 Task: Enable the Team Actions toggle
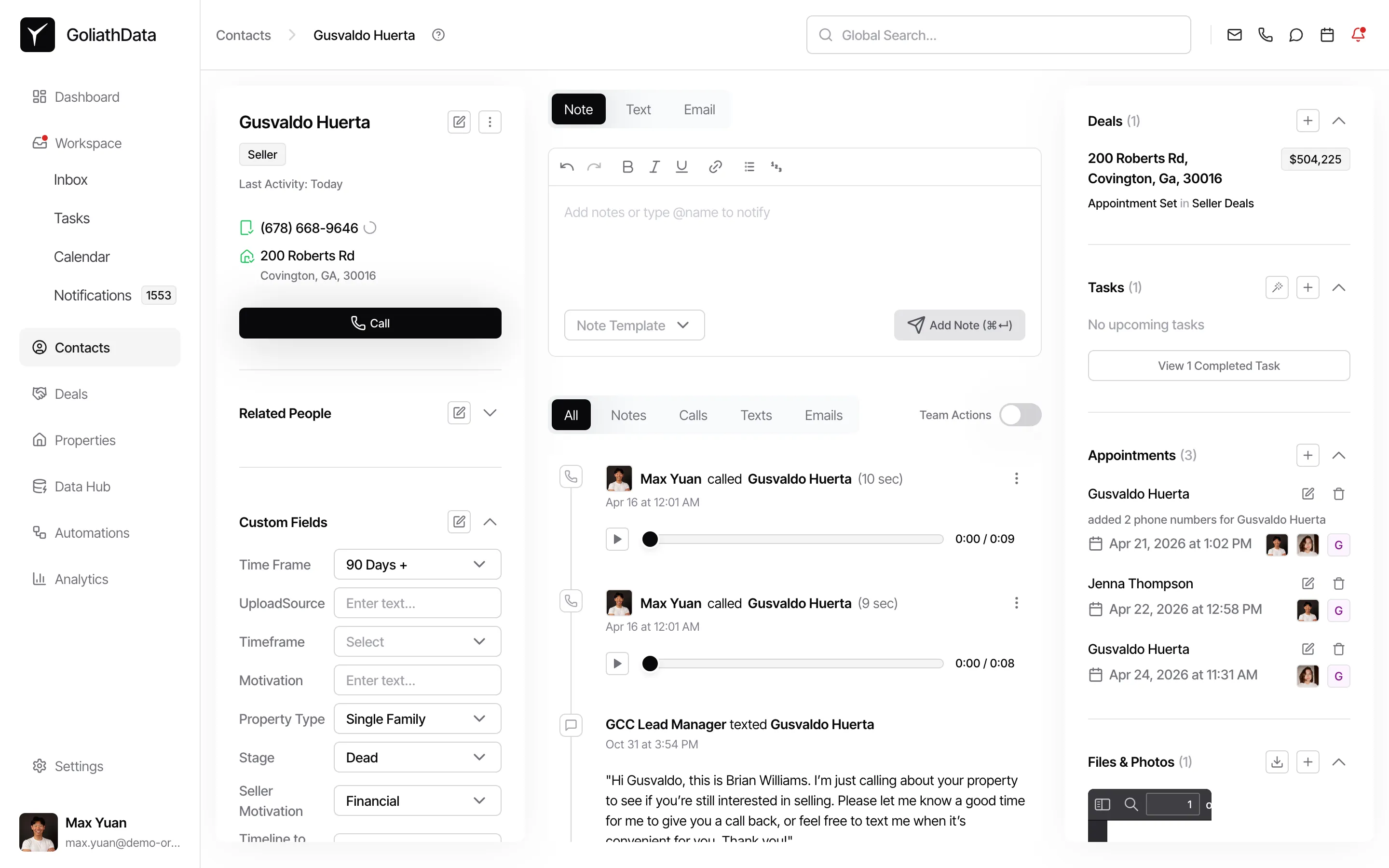[x=1021, y=415]
